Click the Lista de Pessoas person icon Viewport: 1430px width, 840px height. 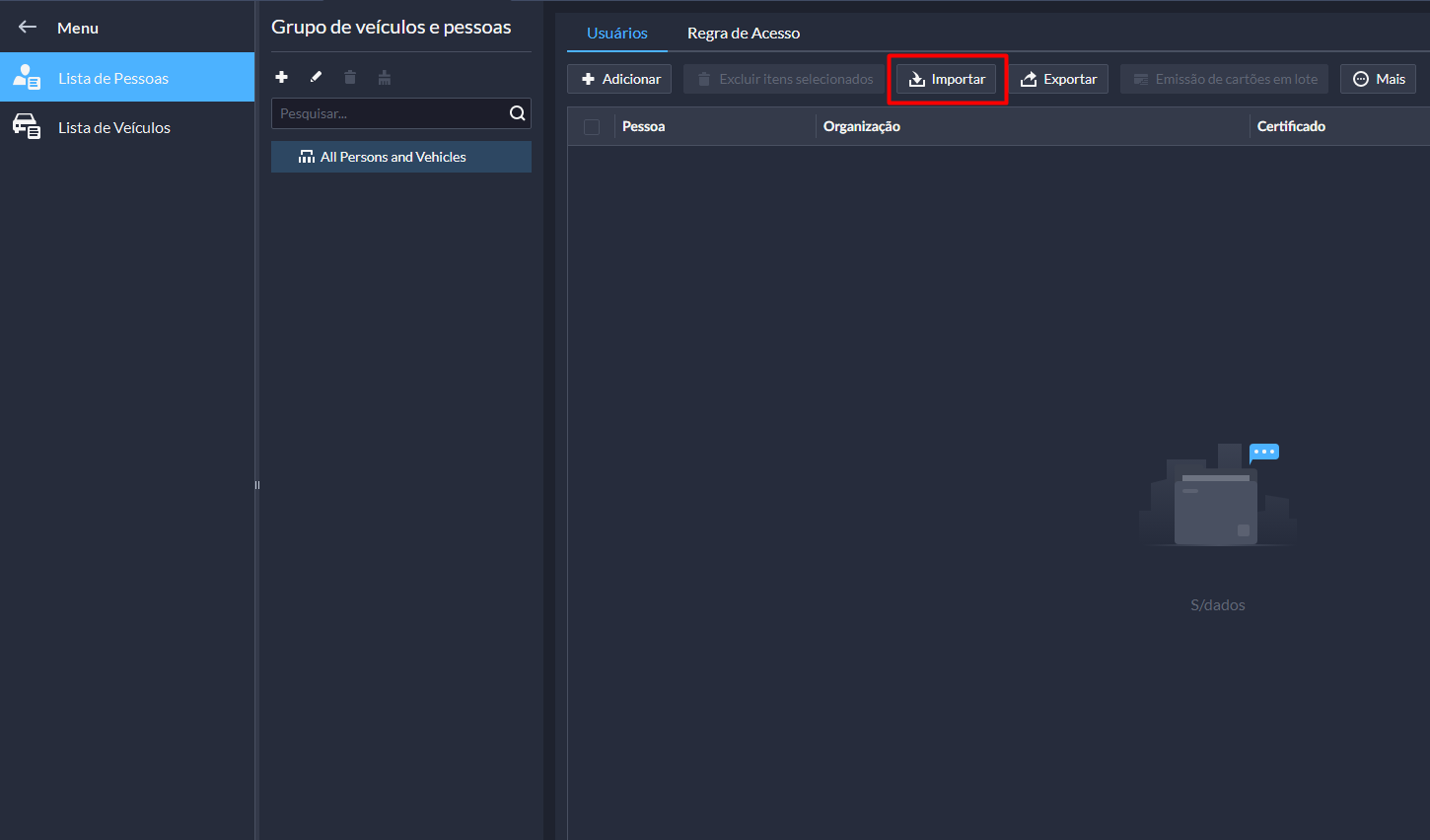tap(27, 78)
